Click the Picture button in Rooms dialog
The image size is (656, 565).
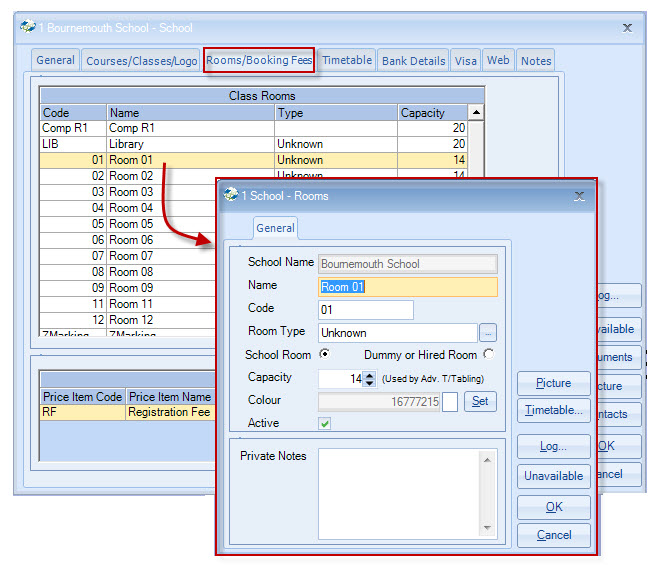click(553, 383)
